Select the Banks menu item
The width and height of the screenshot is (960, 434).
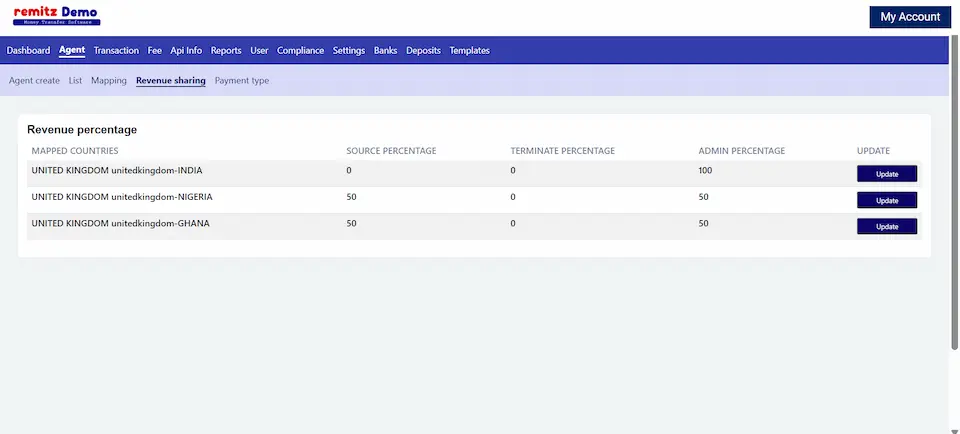[385, 51]
